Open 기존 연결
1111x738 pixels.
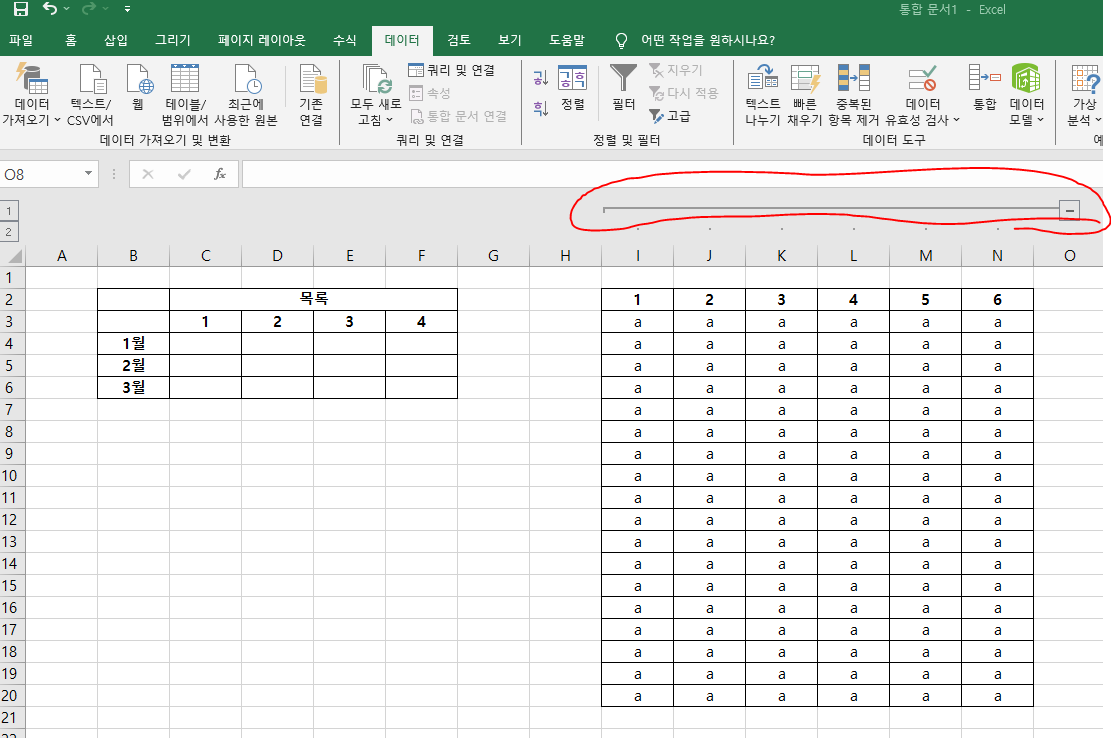[x=312, y=95]
